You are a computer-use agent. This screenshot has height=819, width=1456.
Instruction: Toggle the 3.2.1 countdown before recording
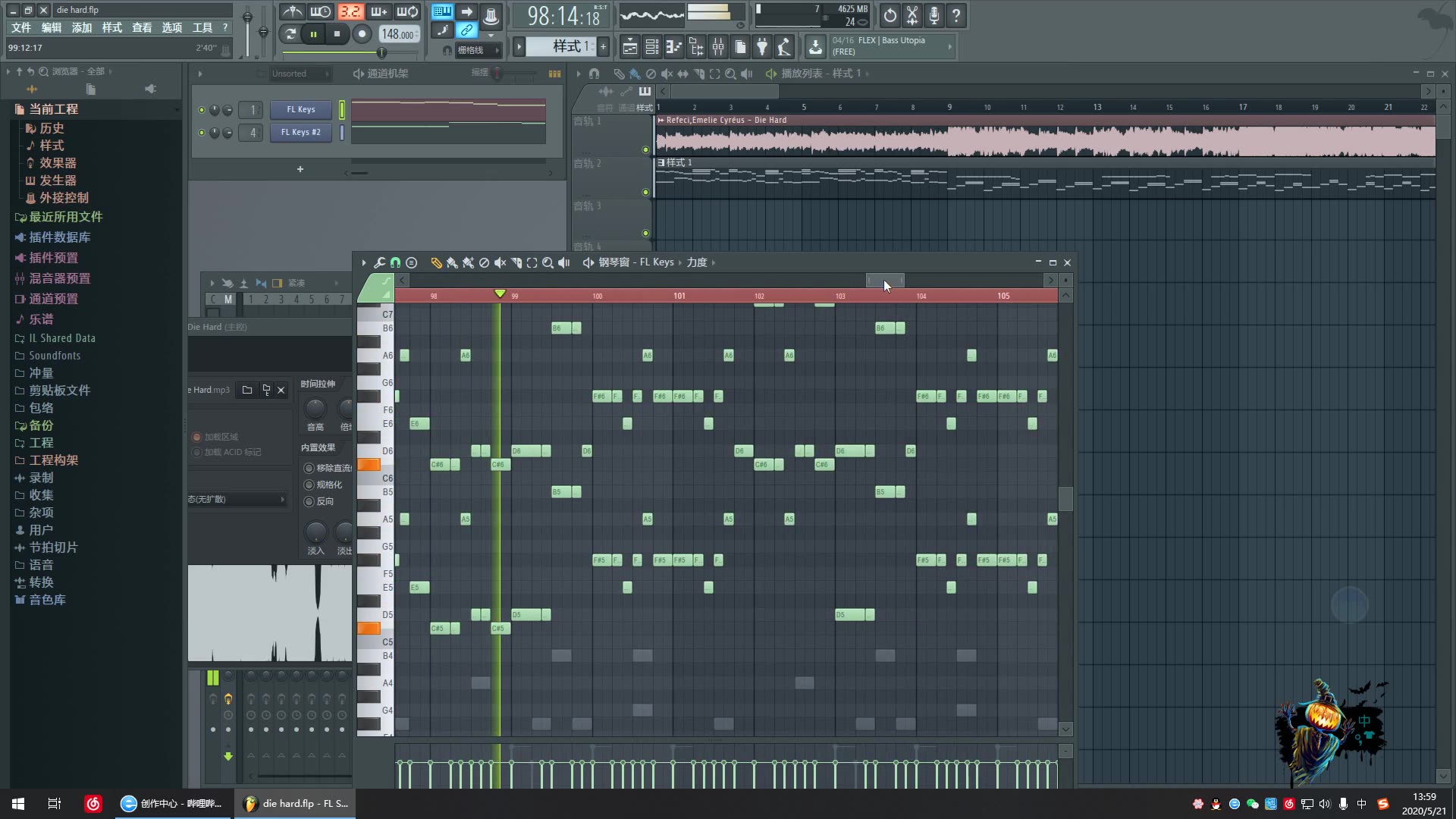350,12
